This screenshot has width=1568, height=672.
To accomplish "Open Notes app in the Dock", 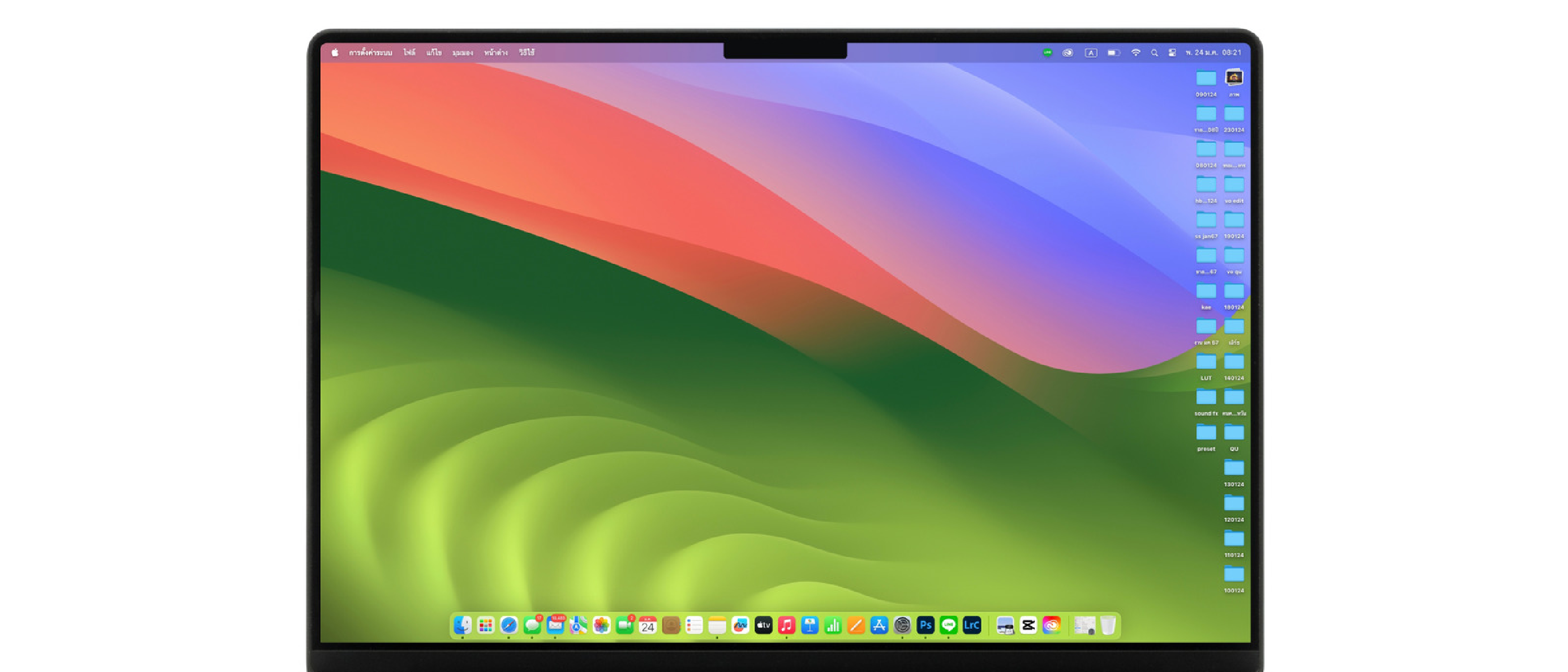I will pyautogui.click(x=717, y=625).
